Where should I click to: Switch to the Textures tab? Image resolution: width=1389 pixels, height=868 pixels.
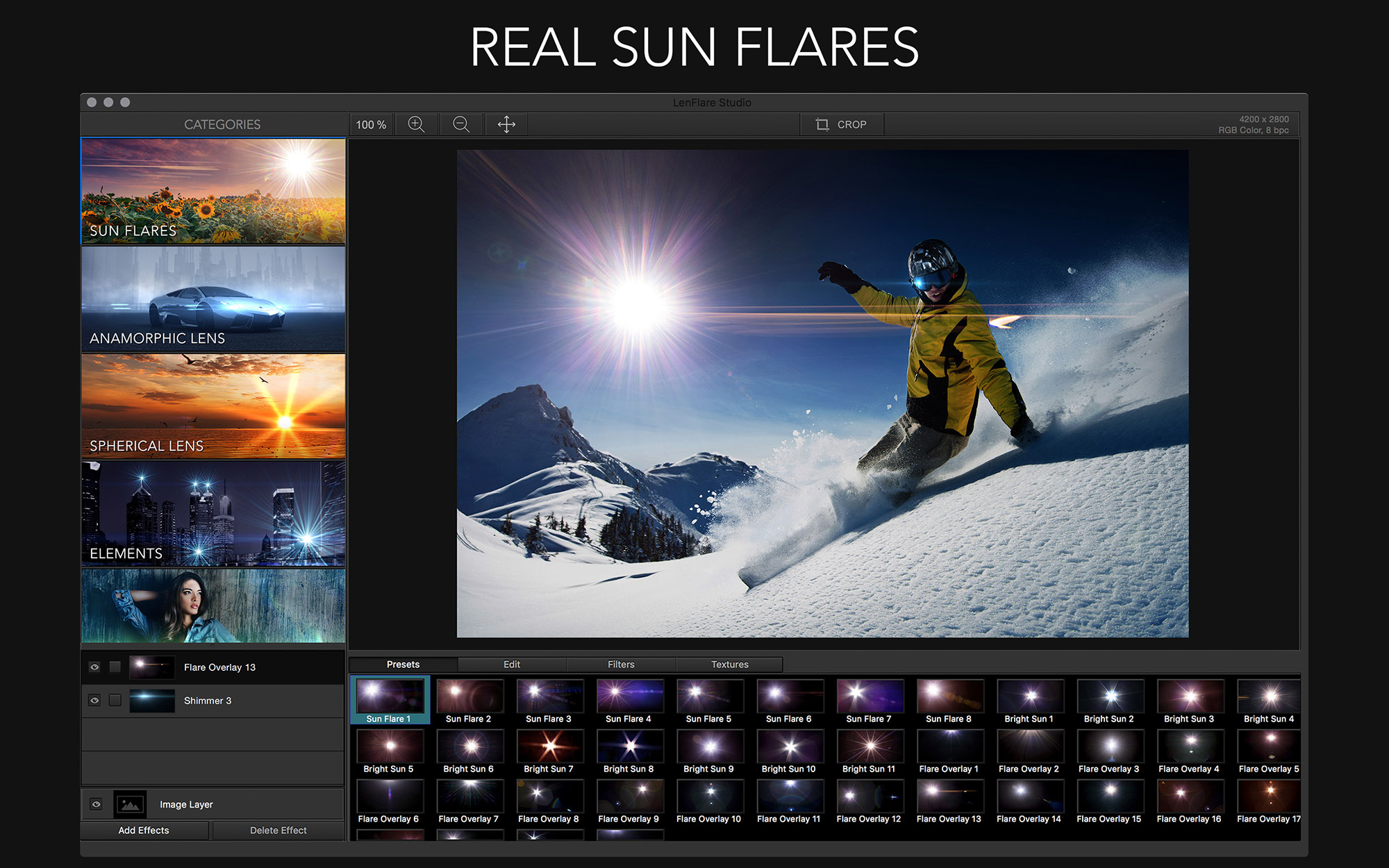[730, 664]
